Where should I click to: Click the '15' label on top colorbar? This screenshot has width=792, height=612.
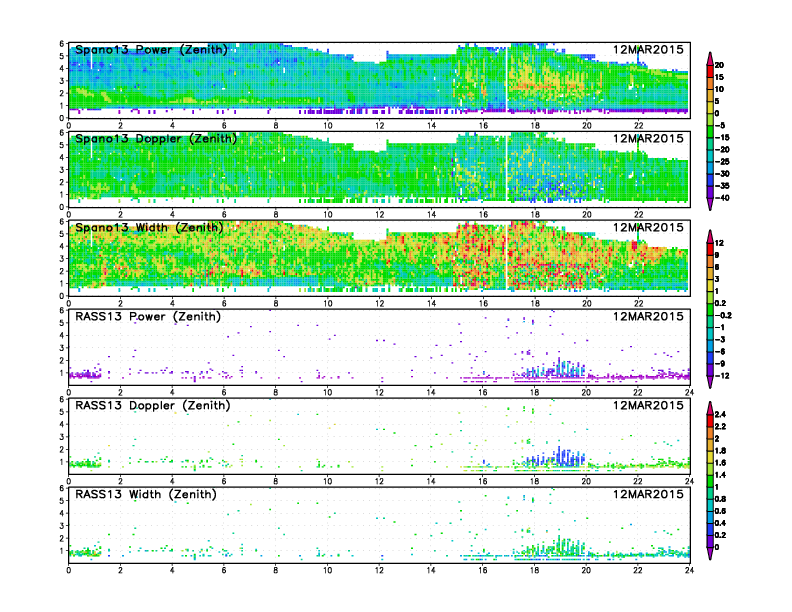click(719, 77)
